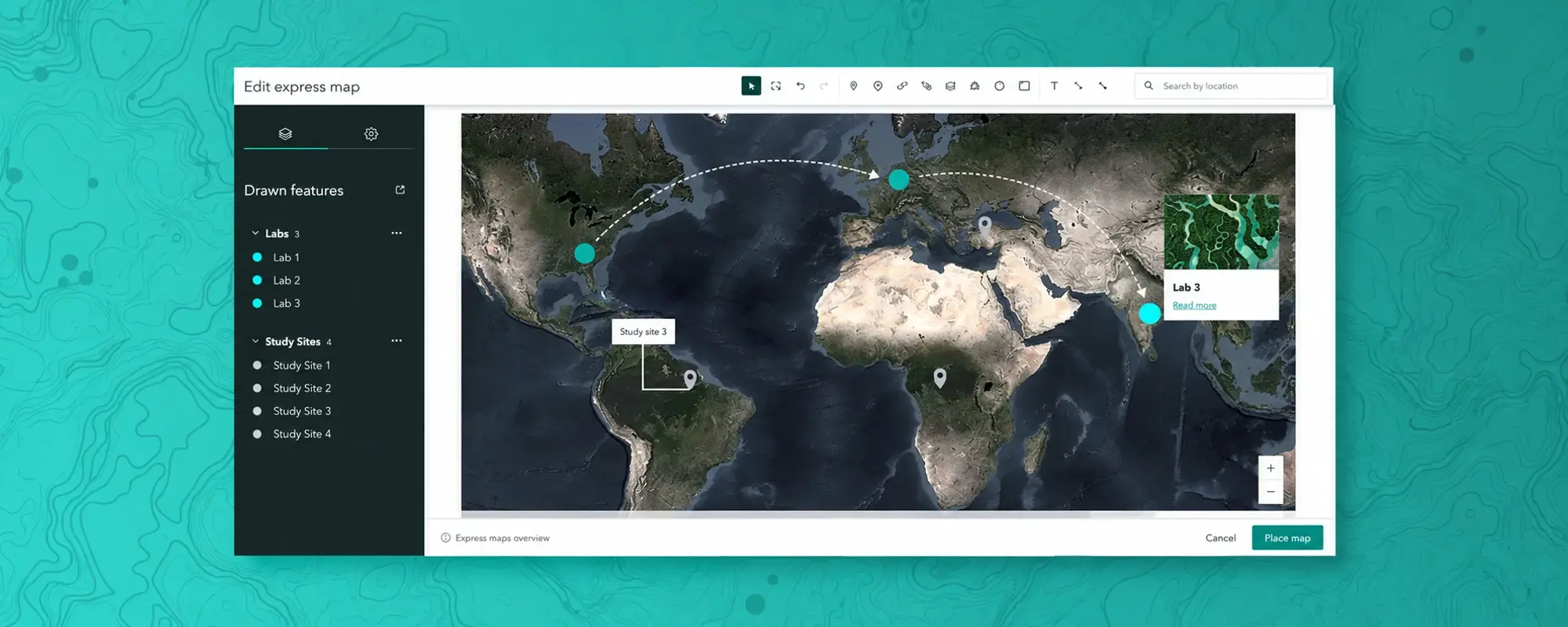Viewport: 1568px width, 627px height.
Task: Pick the polygon drawing tool
Action: [x=975, y=86]
